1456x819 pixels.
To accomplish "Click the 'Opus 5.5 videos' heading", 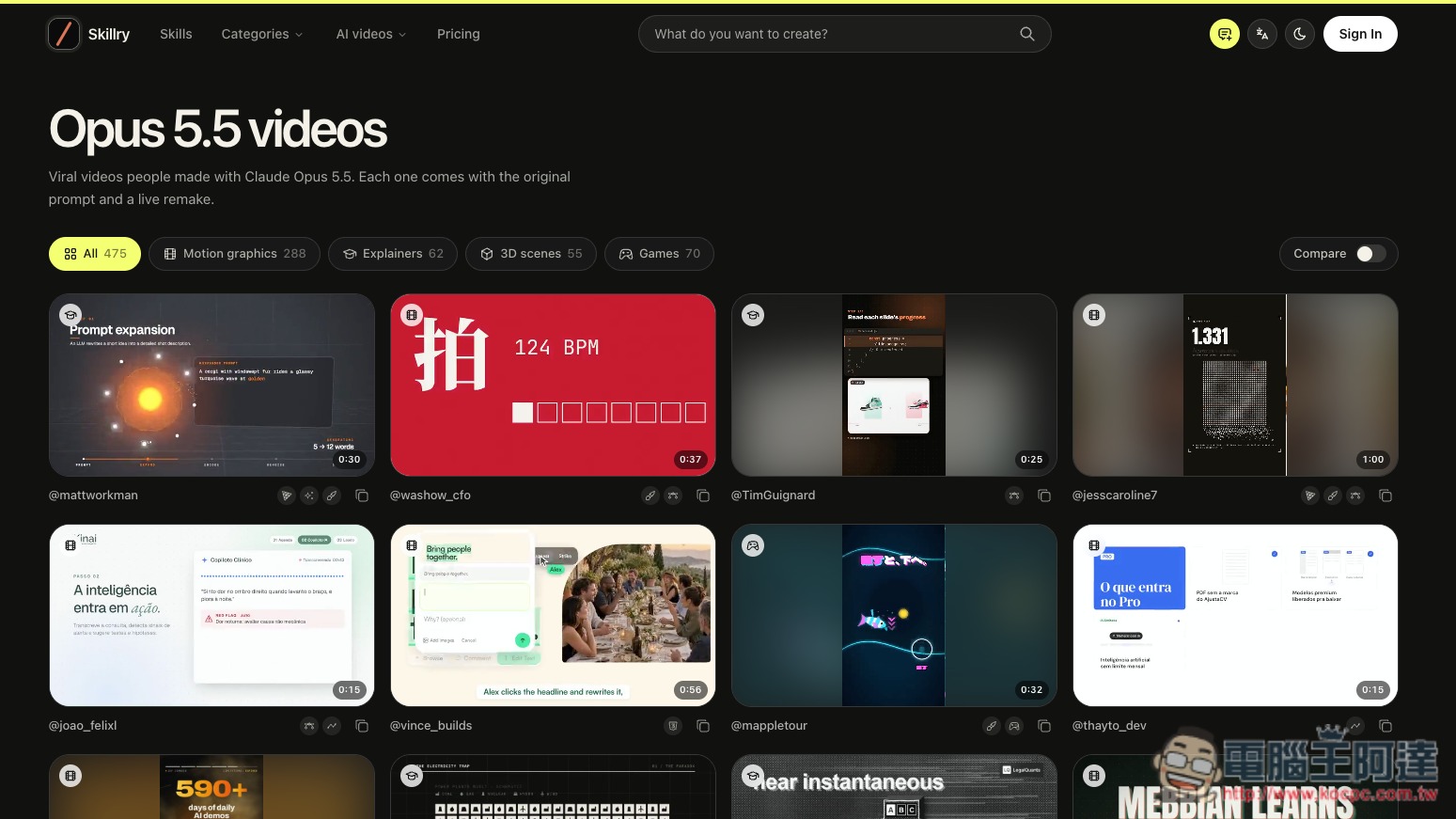I will coord(218,130).
